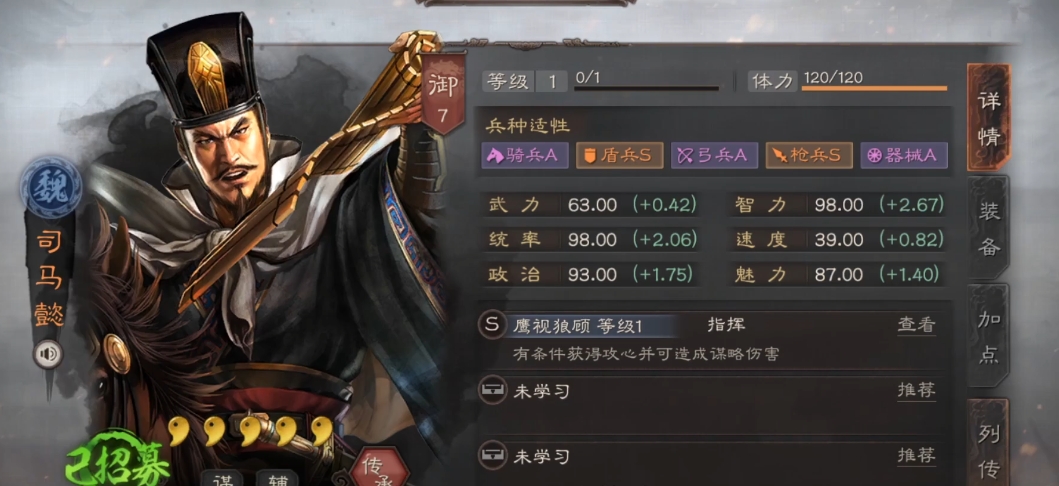1059x486 pixels.
Task: Select the 器械A siege aptitude badge
Action: 904,155
